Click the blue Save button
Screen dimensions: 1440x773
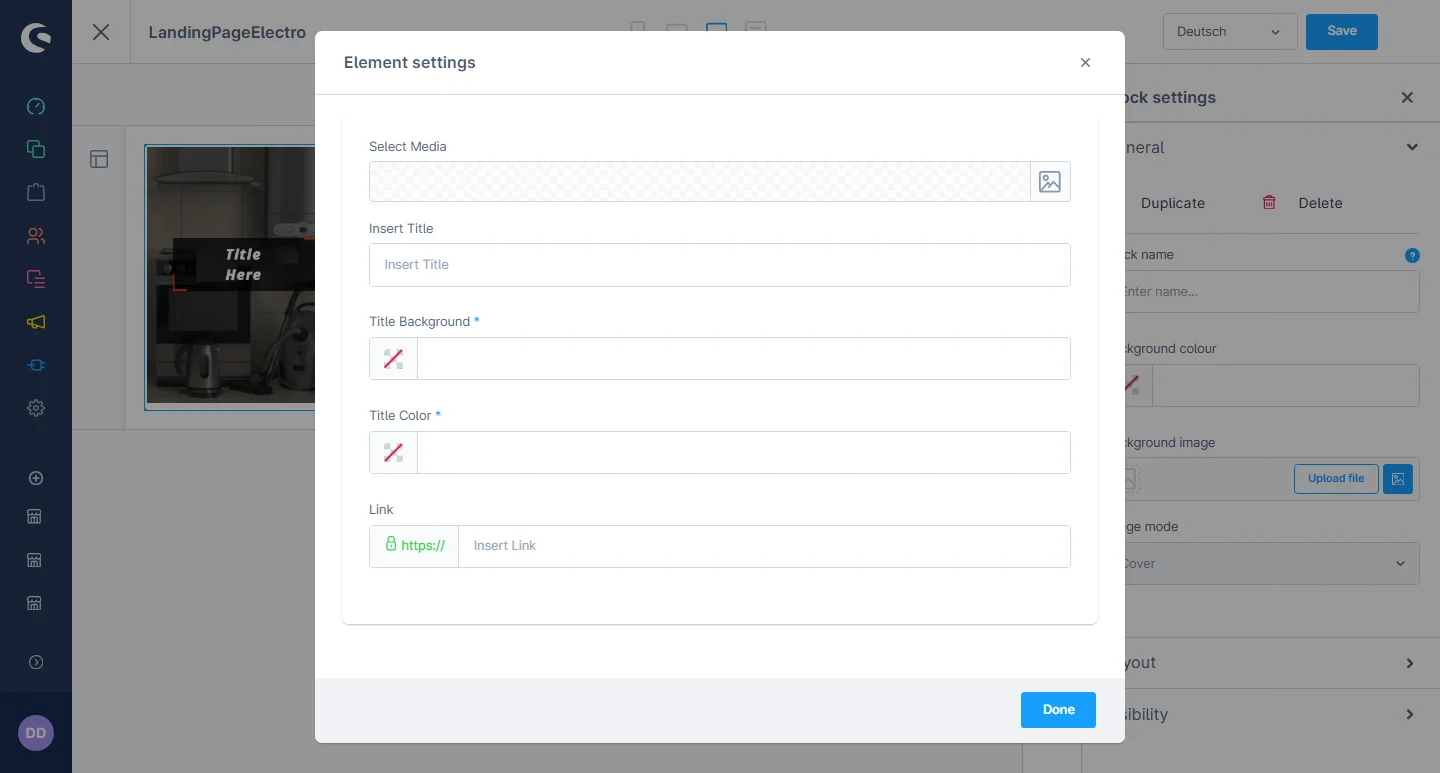[x=1341, y=32]
